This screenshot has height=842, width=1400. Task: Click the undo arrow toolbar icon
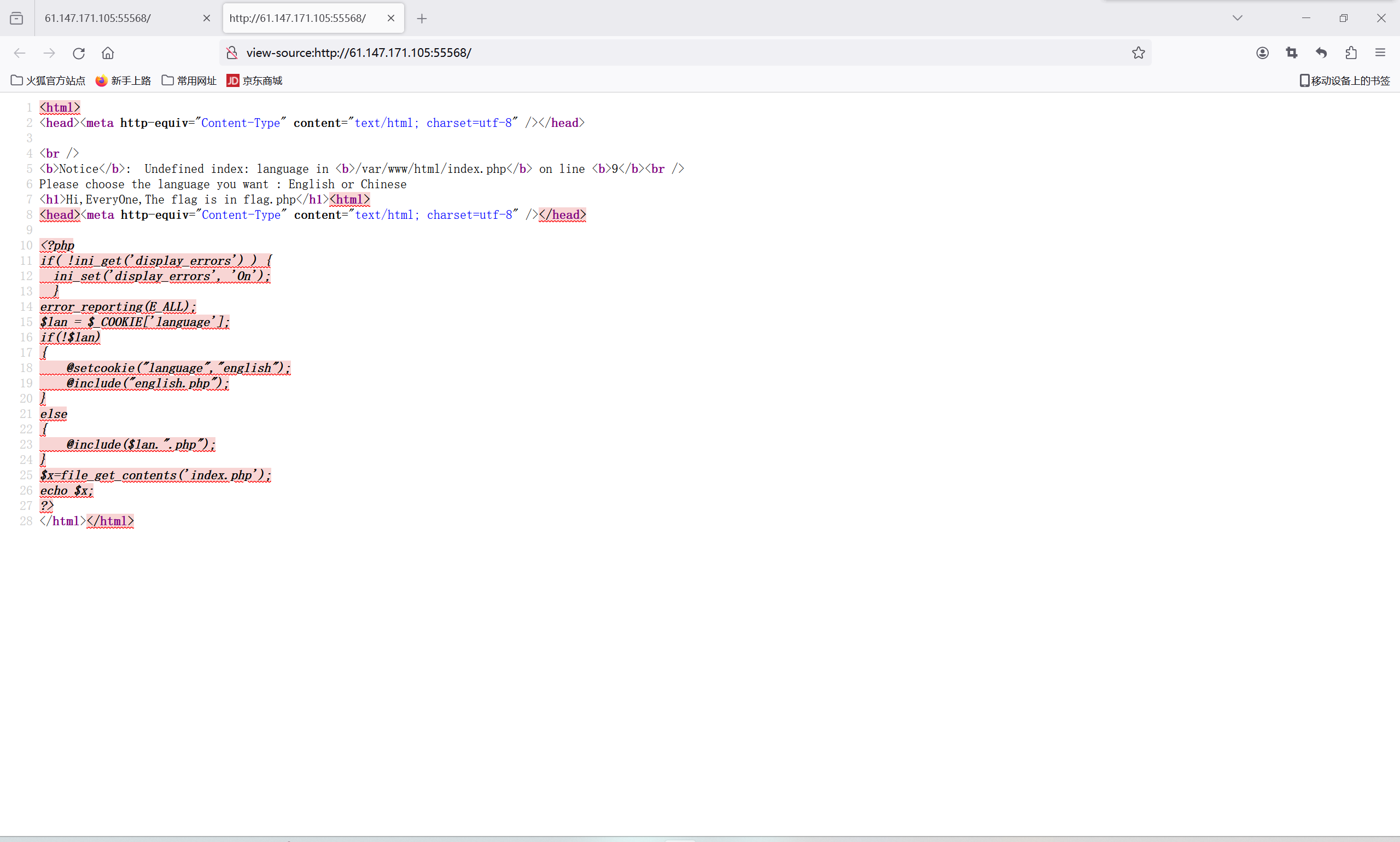click(x=1321, y=53)
